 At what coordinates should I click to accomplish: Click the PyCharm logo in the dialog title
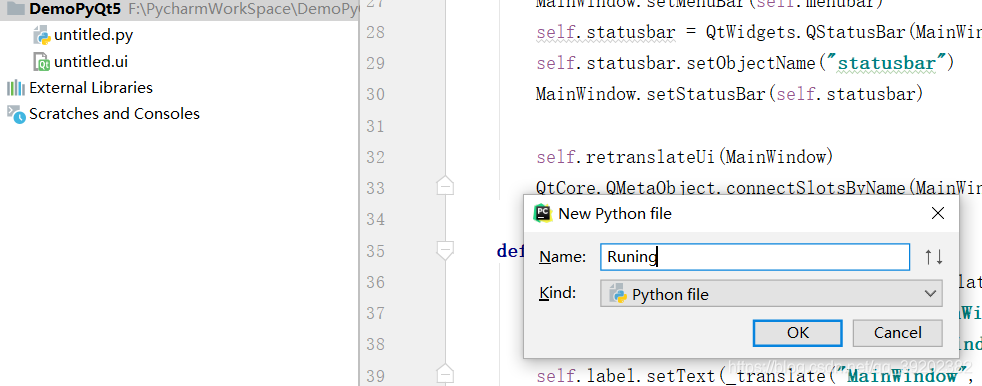point(542,213)
